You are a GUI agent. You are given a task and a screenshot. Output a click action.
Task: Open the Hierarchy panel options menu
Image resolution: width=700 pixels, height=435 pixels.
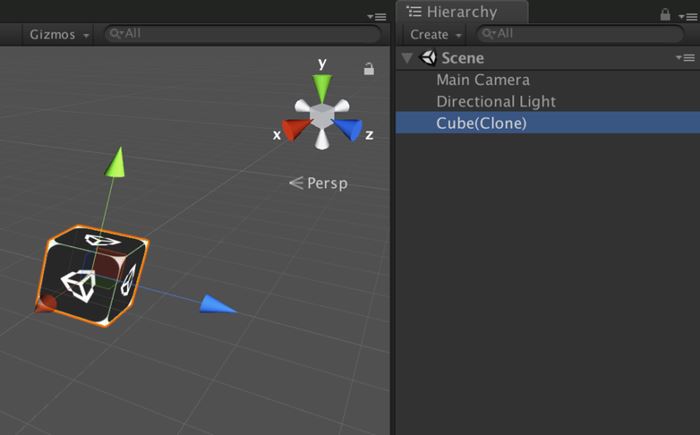pyautogui.click(x=685, y=14)
